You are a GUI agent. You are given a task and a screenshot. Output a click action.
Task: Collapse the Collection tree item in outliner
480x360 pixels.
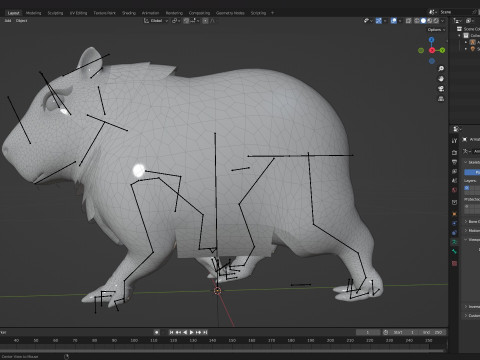point(459,36)
